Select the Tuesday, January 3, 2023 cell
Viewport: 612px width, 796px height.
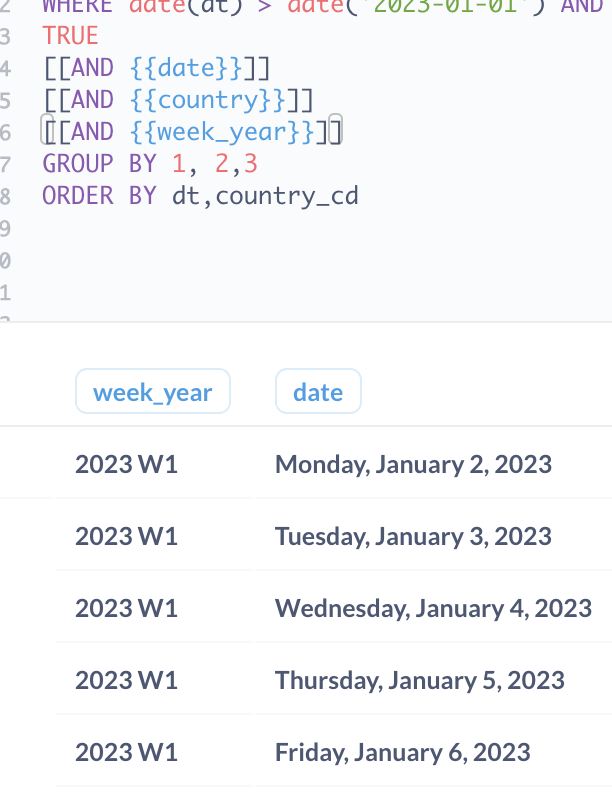pyautogui.click(x=413, y=536)
